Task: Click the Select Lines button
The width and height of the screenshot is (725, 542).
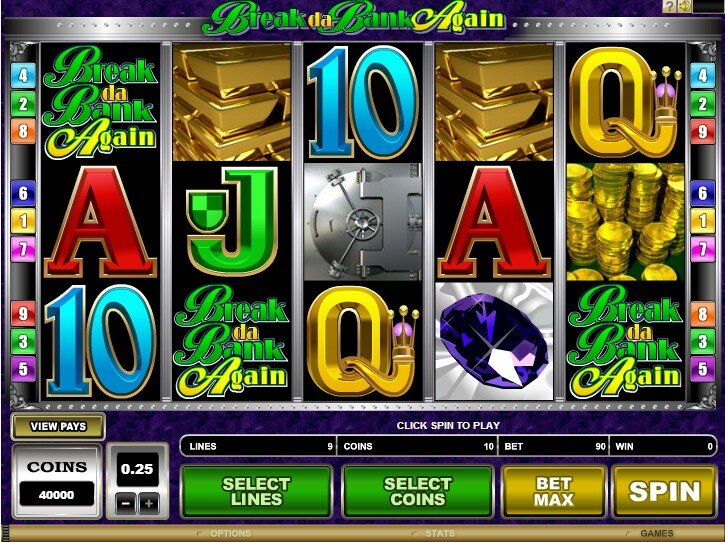Action: coord(257,491)
